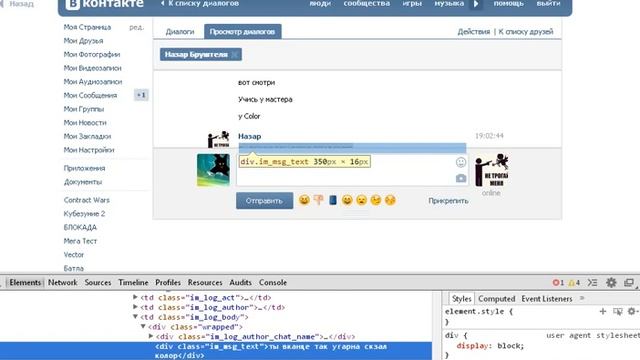Select the highlighted div im_msg_text line
Image resolution: width=640 pixels, height=360 pixels.
tap(216, 351)
